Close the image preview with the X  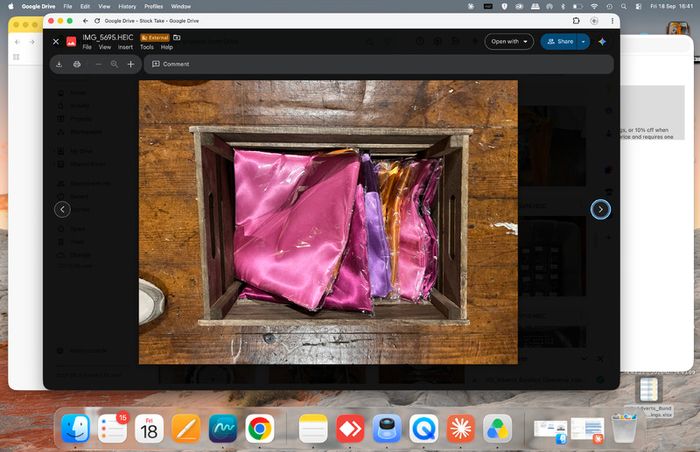[x=56, y=42]
